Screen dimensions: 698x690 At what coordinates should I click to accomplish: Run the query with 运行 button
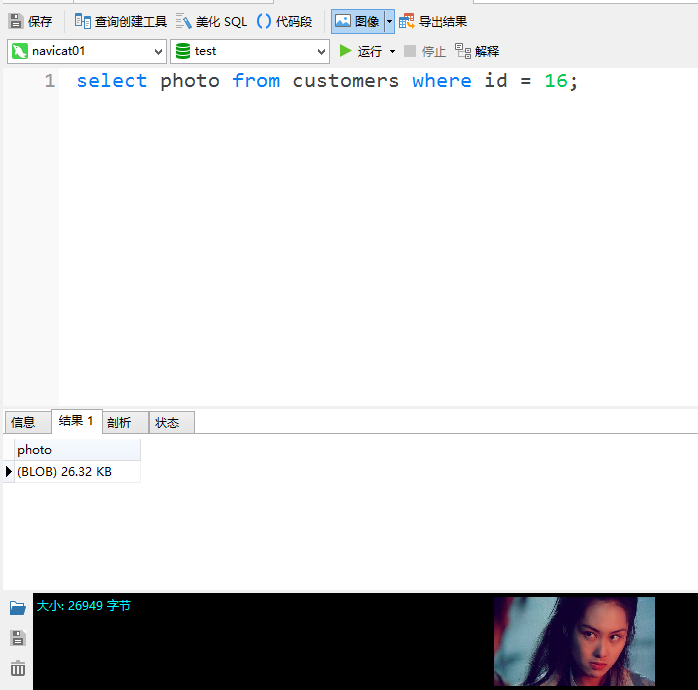click(360, 51)
